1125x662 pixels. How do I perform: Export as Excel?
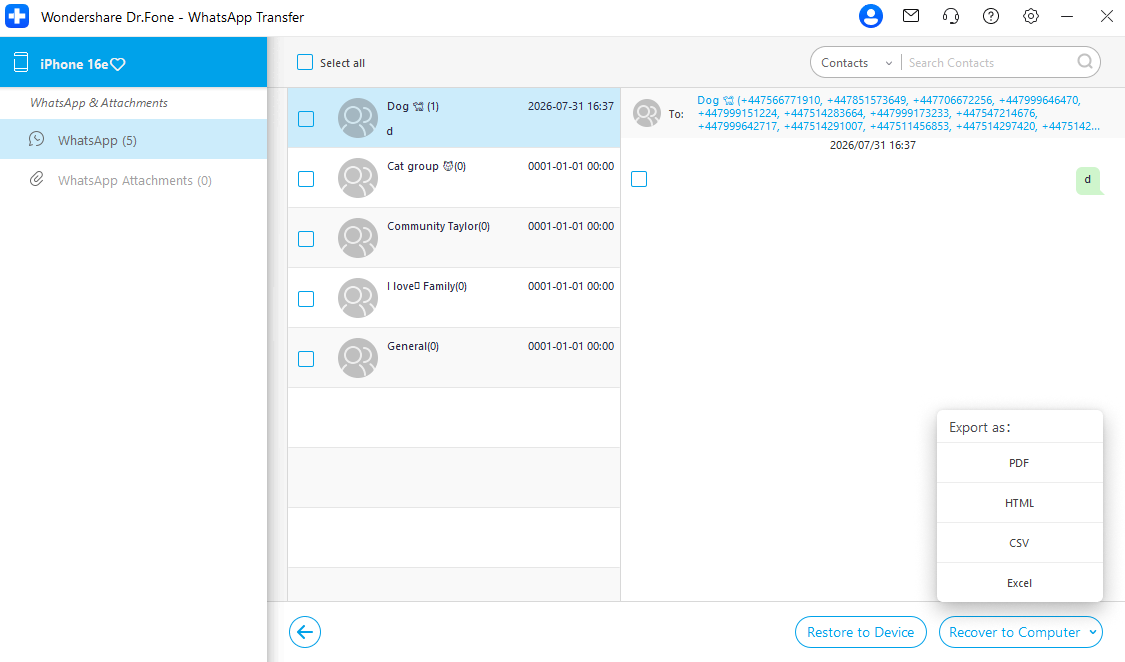(x=1020, y=583)
